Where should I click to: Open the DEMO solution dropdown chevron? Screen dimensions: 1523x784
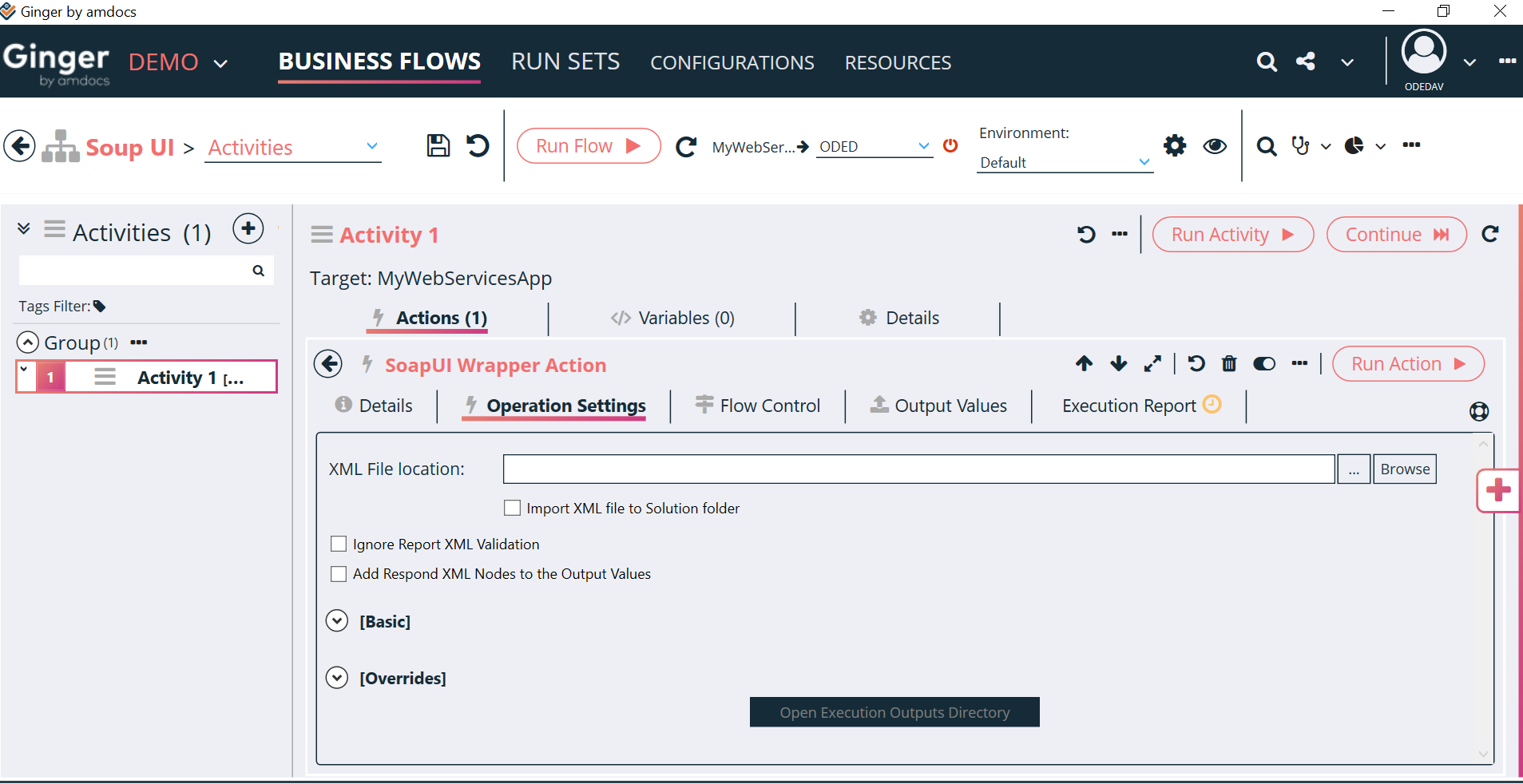coord(221,63)
